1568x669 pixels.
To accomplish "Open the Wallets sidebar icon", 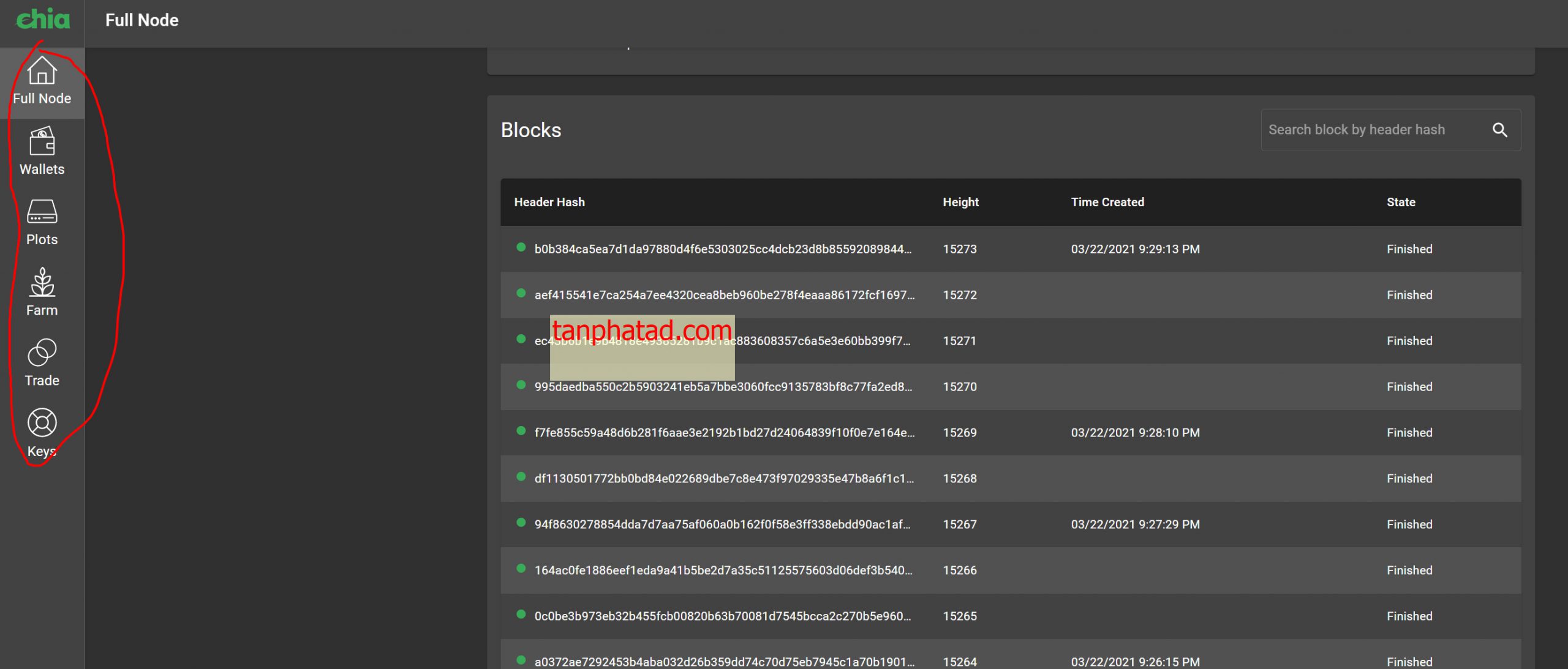I will (42, 141).
